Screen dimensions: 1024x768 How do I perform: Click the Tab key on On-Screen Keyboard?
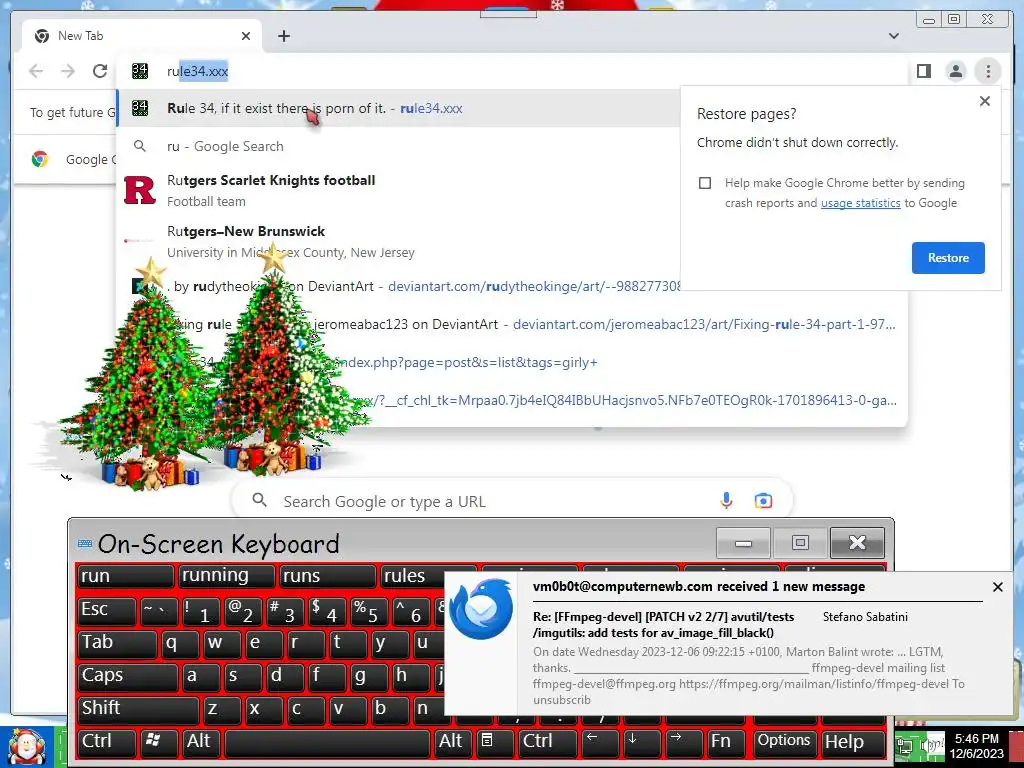[117, 643]
